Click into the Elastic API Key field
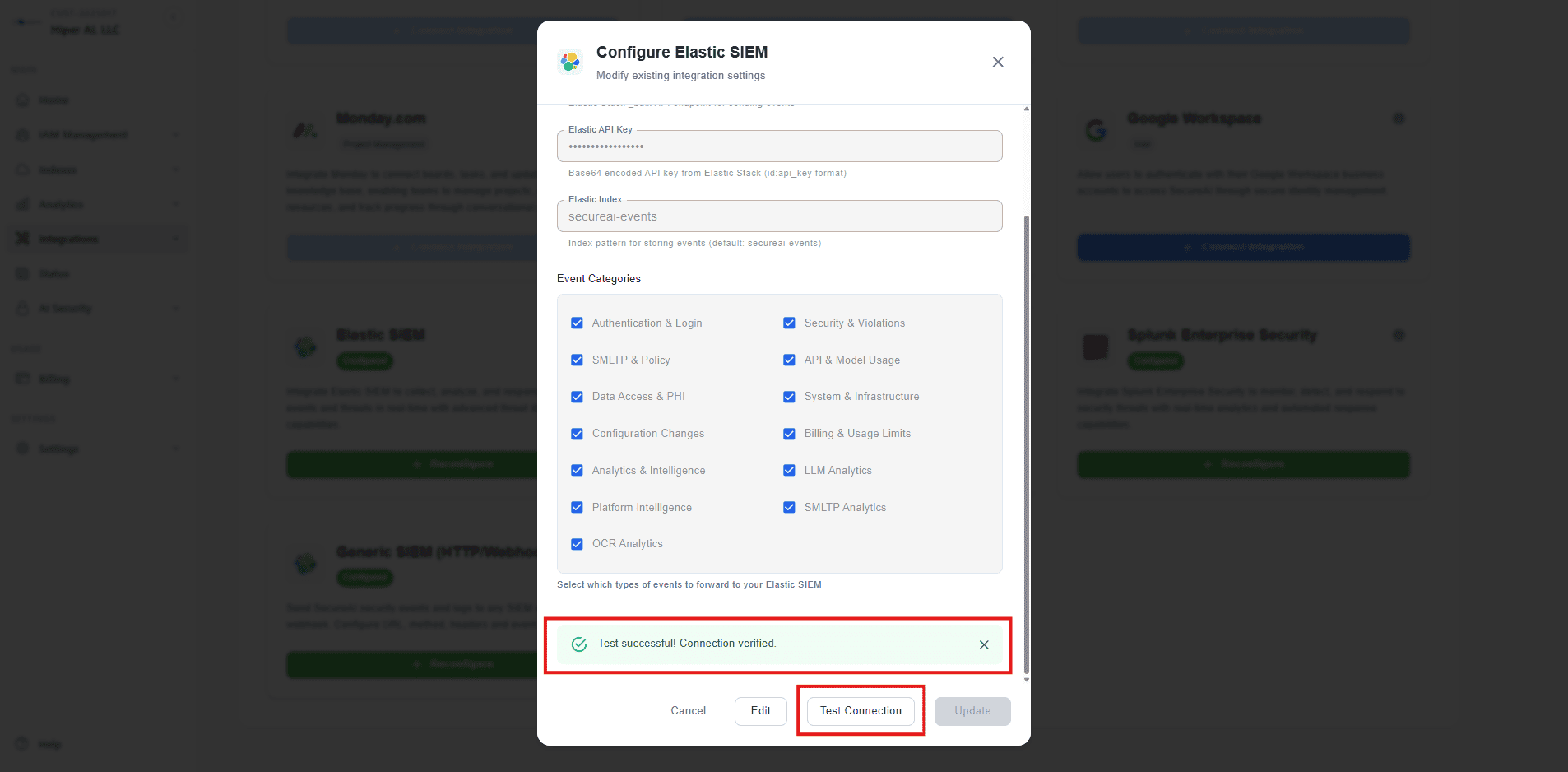The height and width of the screenshot is (772, 1568). tap(780, 146)
